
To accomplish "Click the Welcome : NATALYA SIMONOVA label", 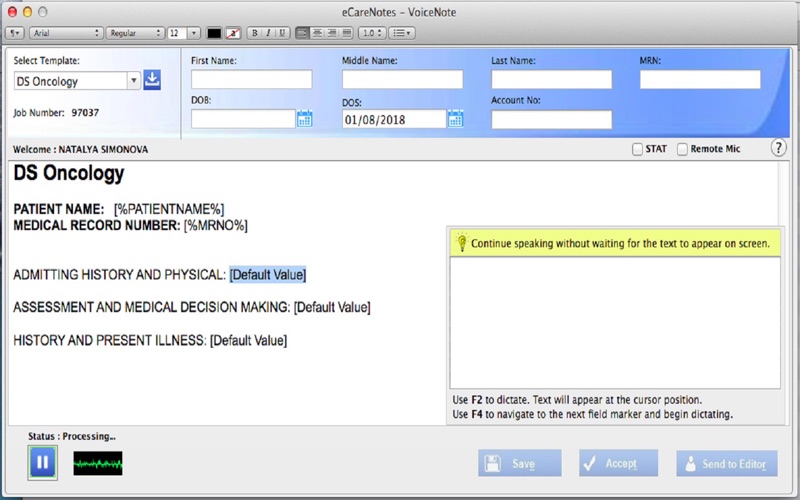I will point(81,149).
